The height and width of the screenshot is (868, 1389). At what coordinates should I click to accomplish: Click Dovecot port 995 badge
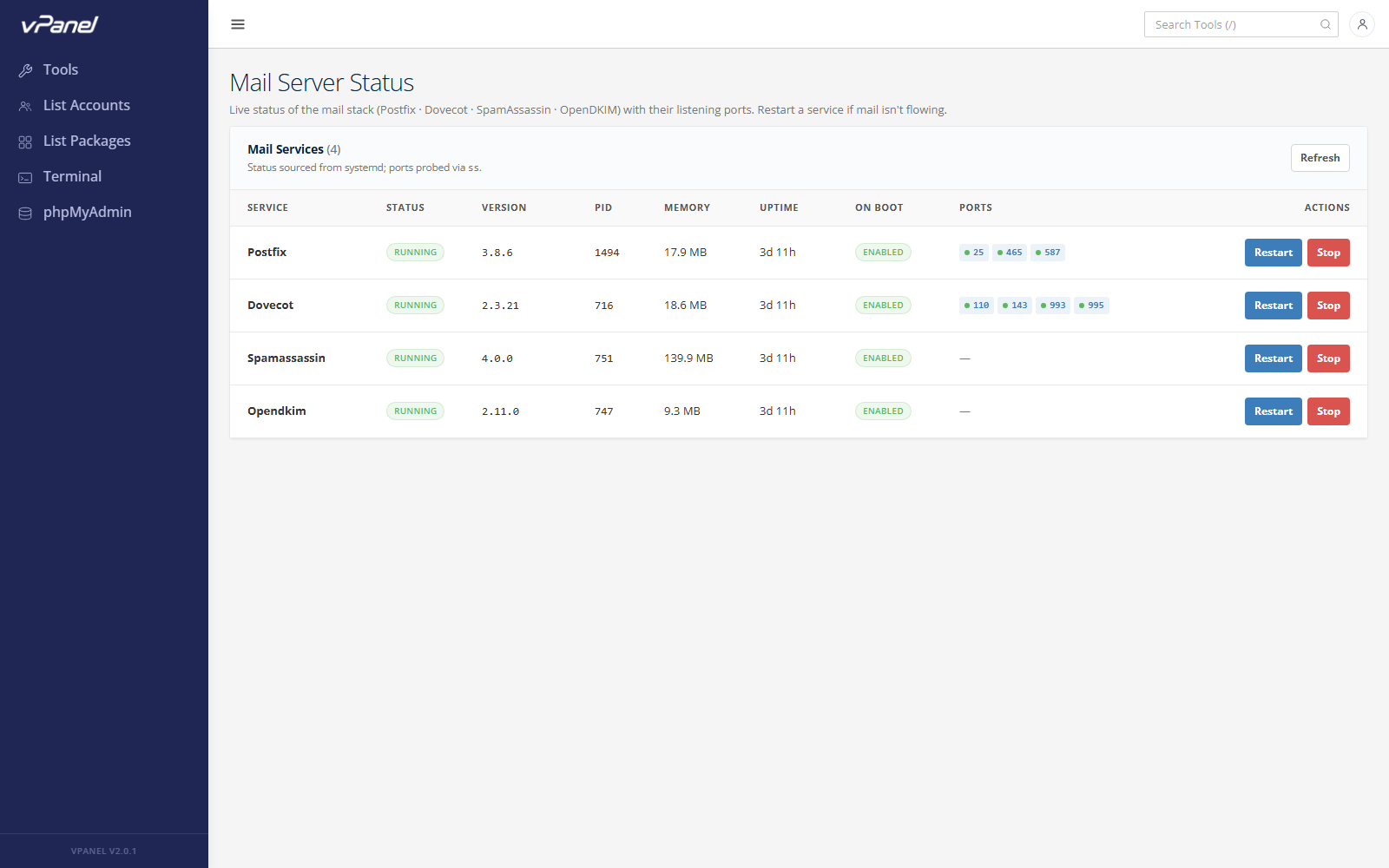point(1091,306)
